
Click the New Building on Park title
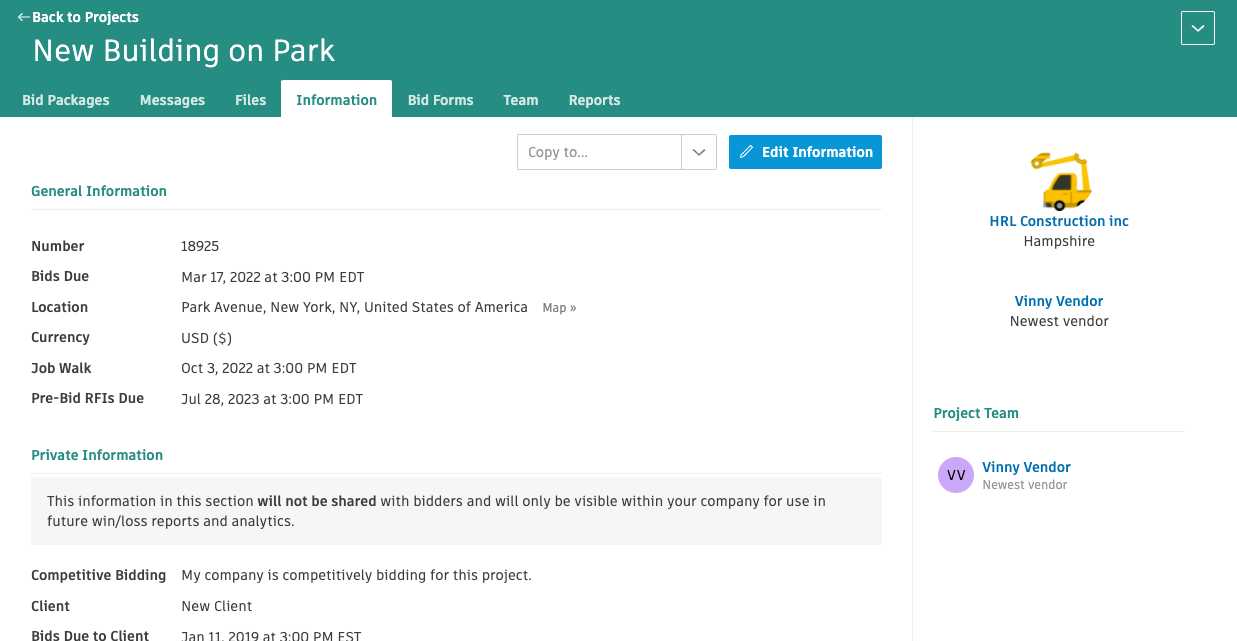coord(184,51)
